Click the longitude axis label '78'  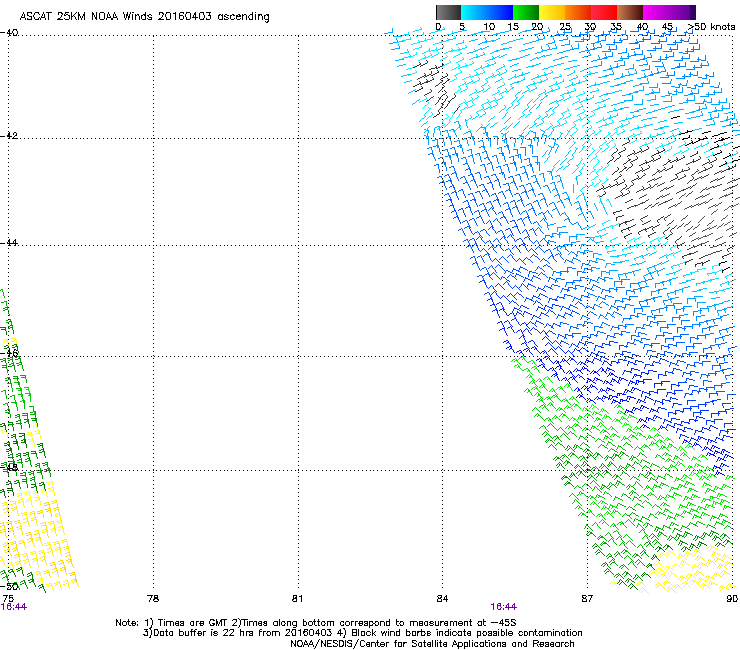(153, 599)
